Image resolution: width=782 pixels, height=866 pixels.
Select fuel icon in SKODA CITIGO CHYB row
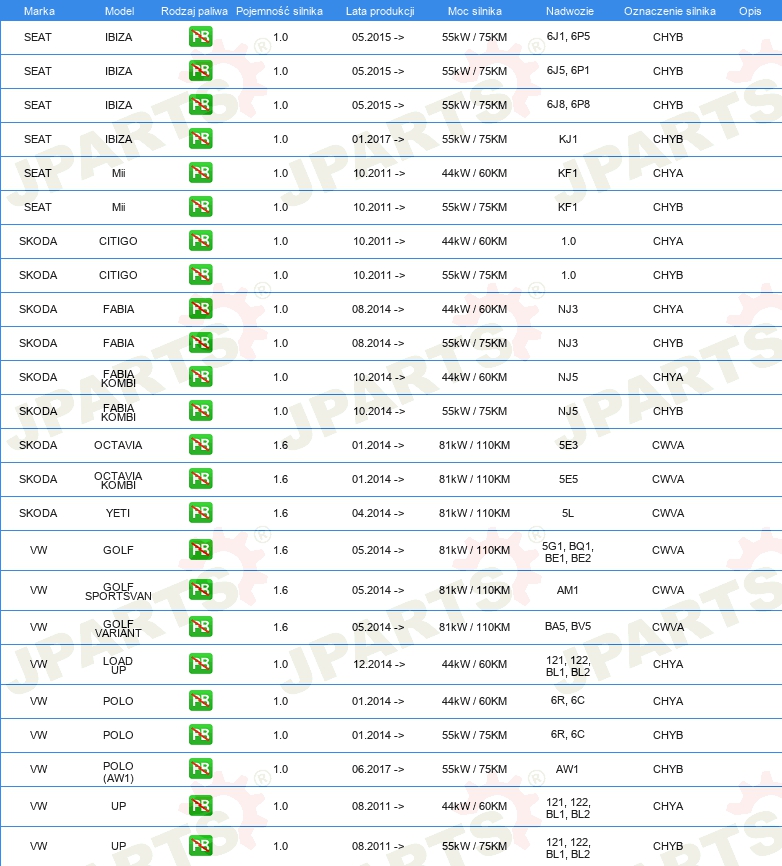(x=200, y=274)
